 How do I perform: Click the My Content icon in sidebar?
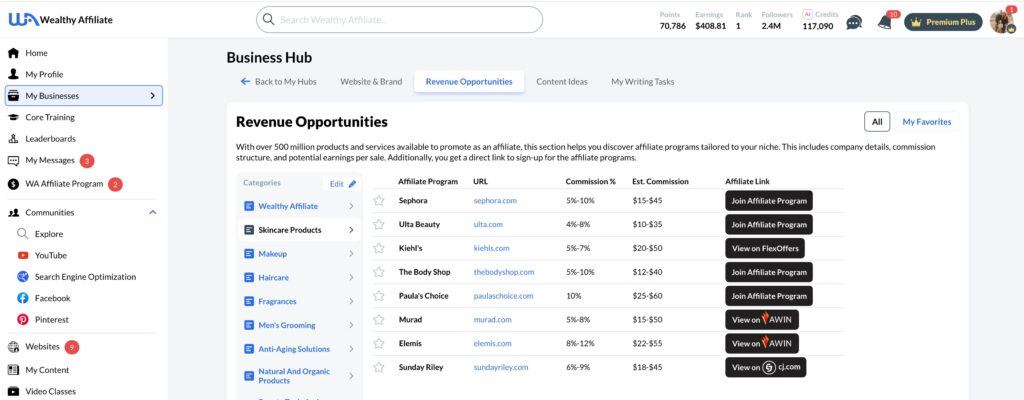tap(13, 370)
